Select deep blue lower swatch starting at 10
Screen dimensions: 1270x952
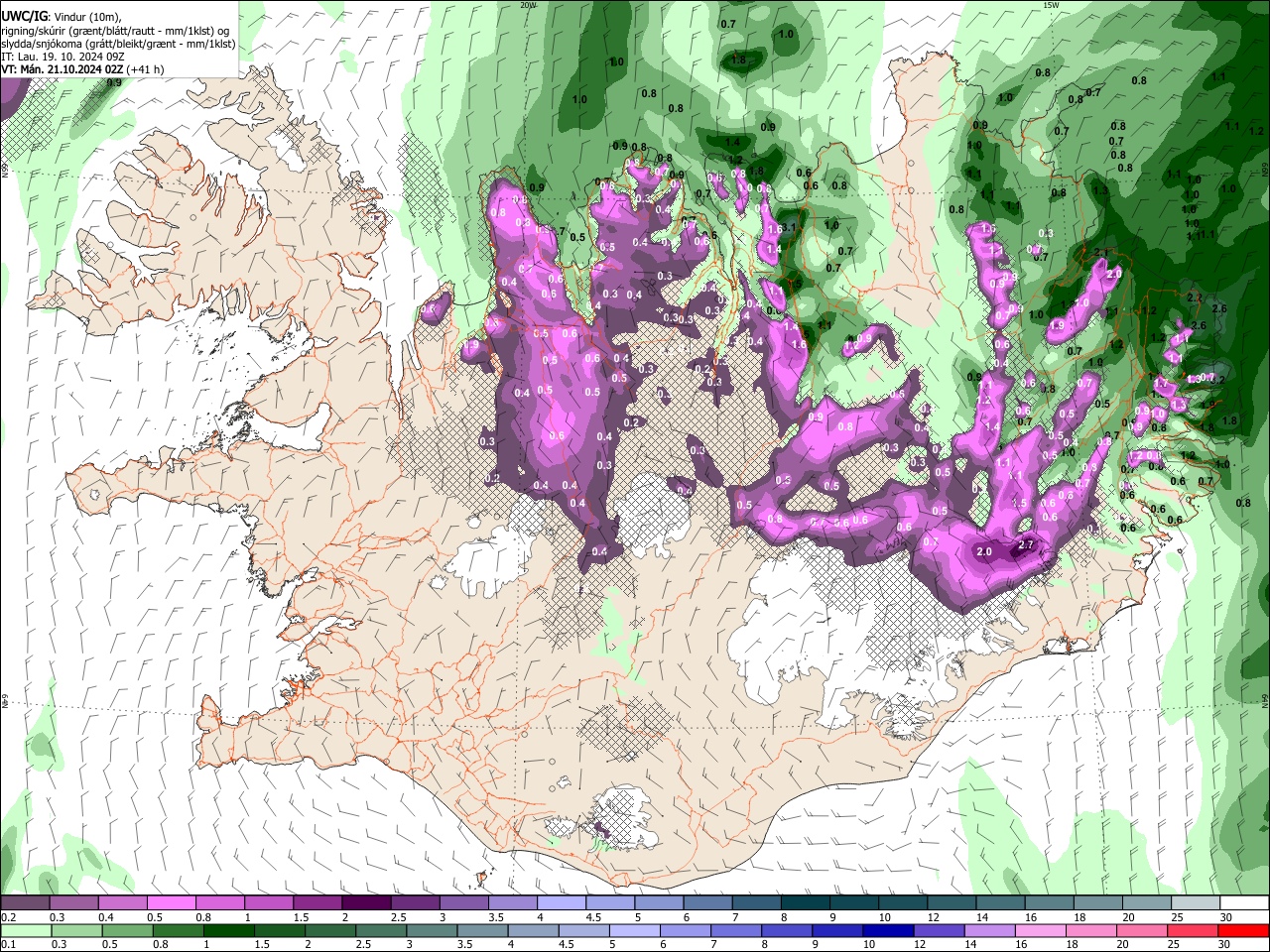click(x=887, y=930)
